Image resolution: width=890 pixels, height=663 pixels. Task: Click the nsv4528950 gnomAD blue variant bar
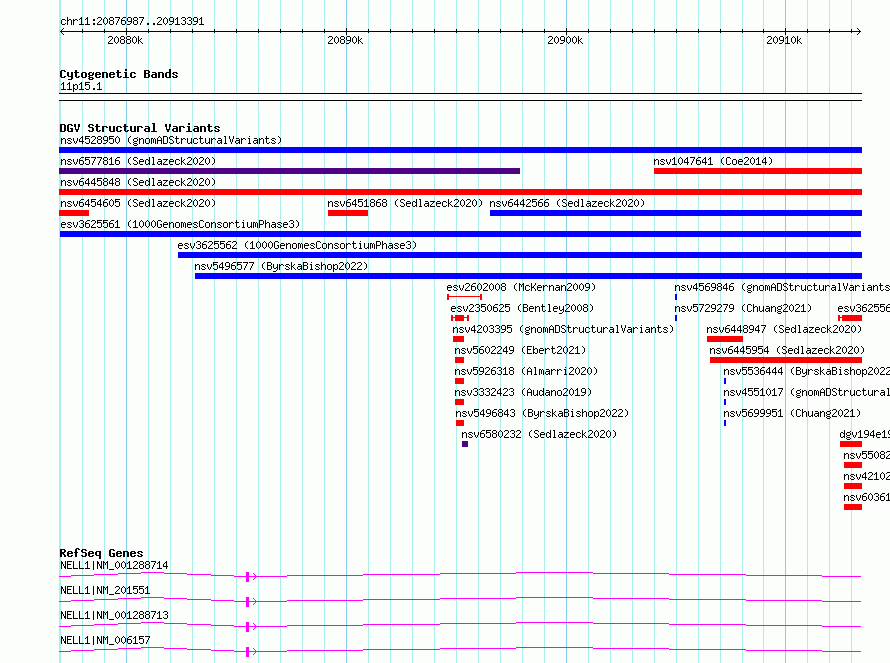click(460, 150)
